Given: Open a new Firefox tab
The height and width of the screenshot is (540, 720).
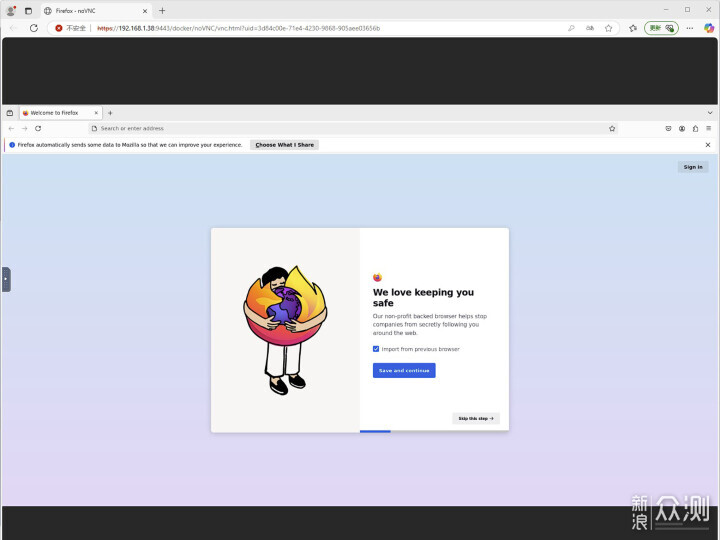Looking at the screenshot, I should pos(110,113).
